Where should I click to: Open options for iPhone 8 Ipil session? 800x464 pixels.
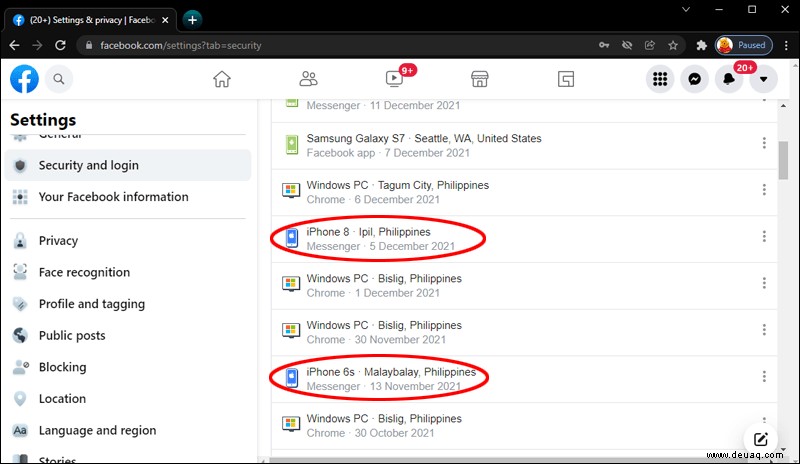pyautogui.click(x=764, y=236)
